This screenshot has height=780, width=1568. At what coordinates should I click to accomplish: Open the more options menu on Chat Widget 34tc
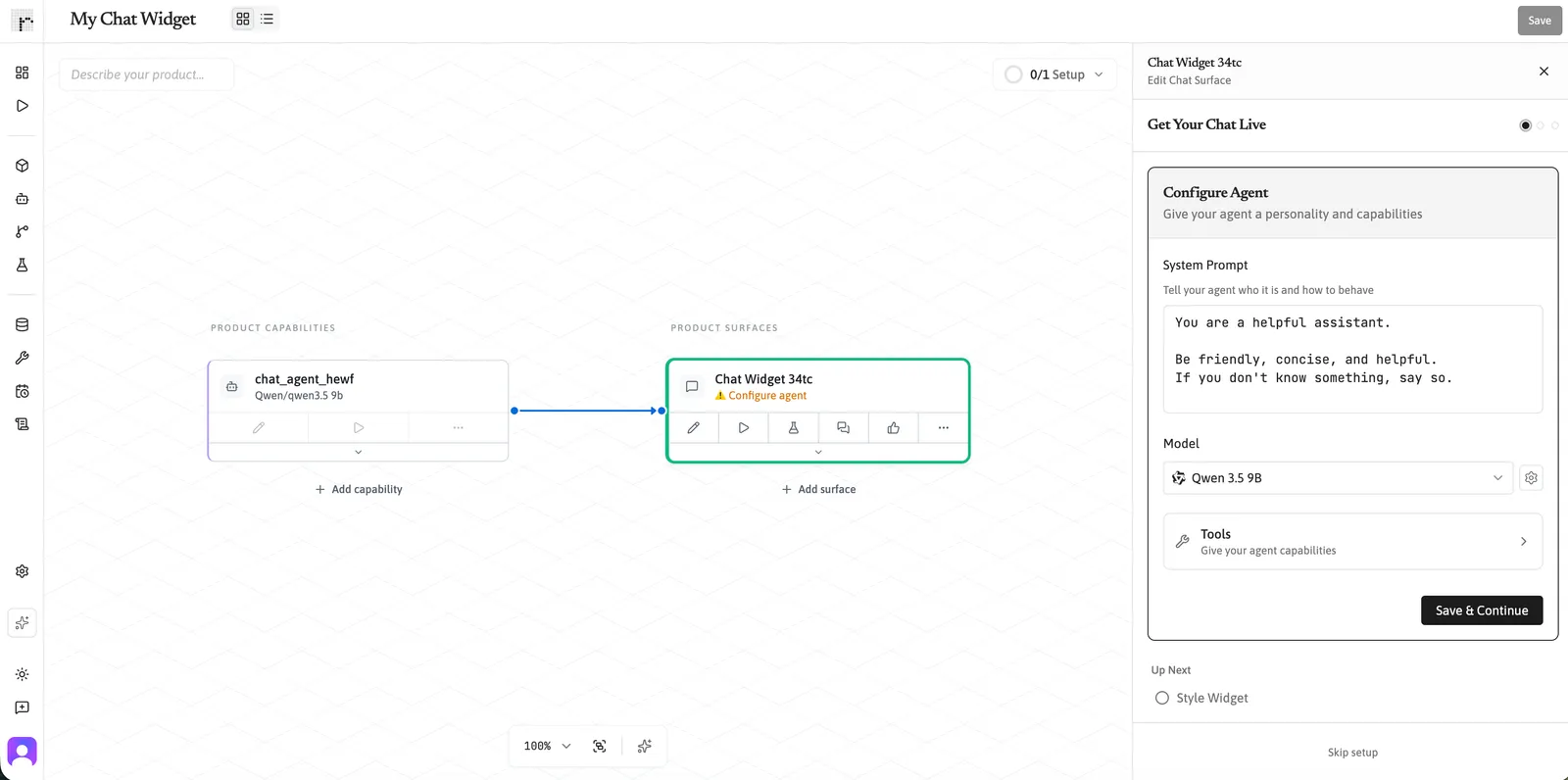coord(944,428)
